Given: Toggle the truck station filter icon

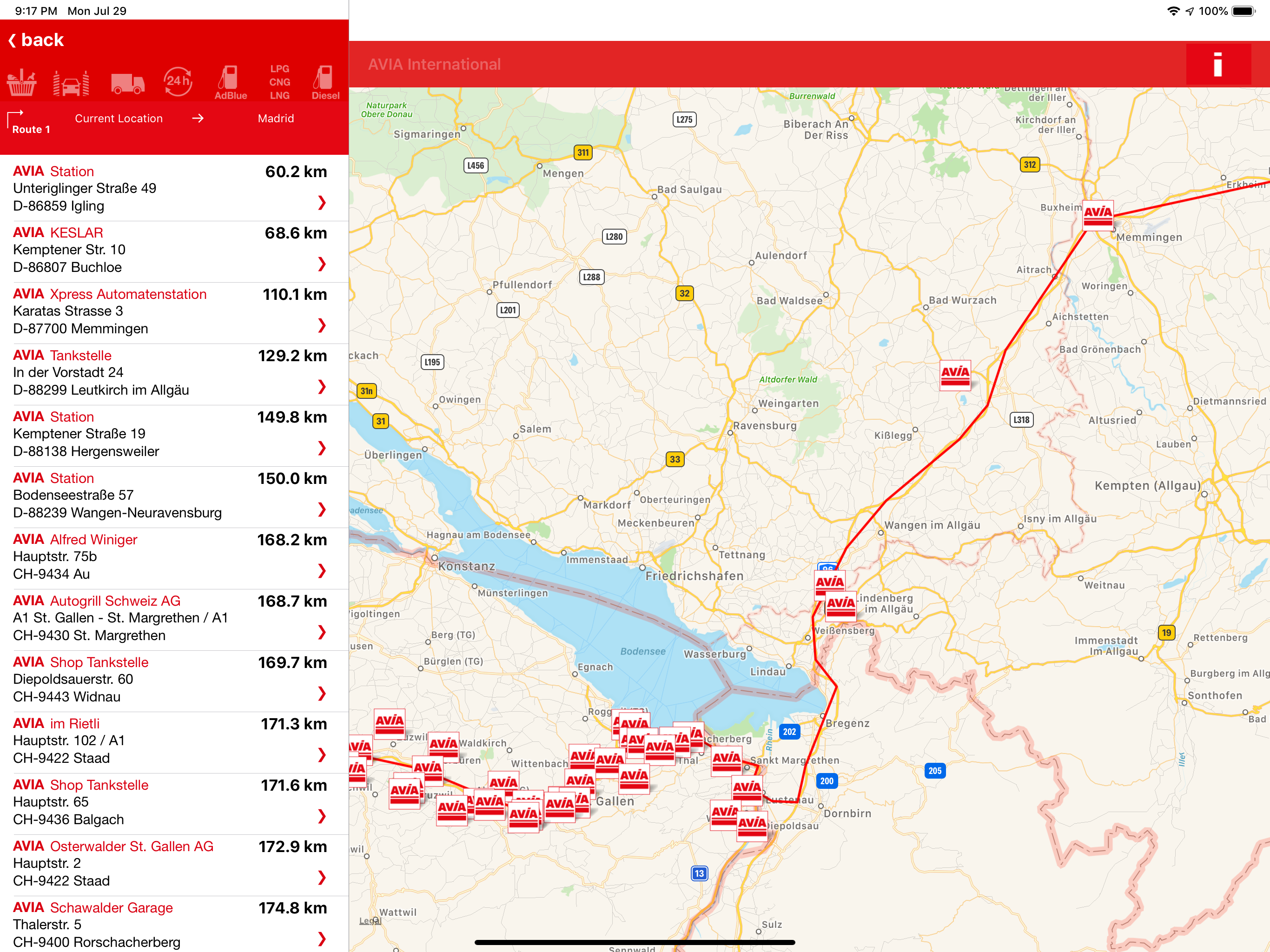Looking at the screenshot, I should pos(127,83).
